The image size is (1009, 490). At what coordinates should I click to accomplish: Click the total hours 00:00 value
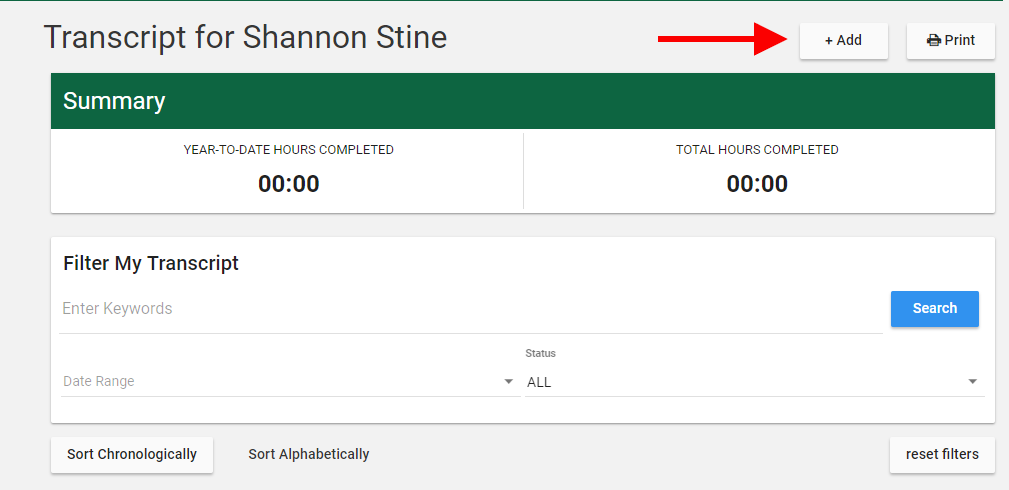757,184
